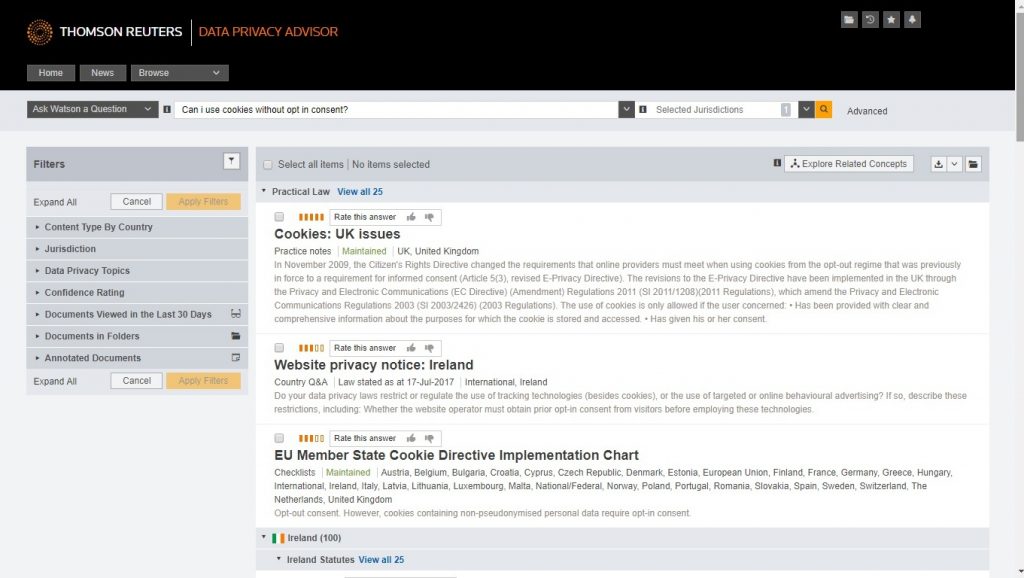Expand the Confidence Rating filter
This screenshot has width=1024, height=578.
pyautogui.click(x=137, y=293)
